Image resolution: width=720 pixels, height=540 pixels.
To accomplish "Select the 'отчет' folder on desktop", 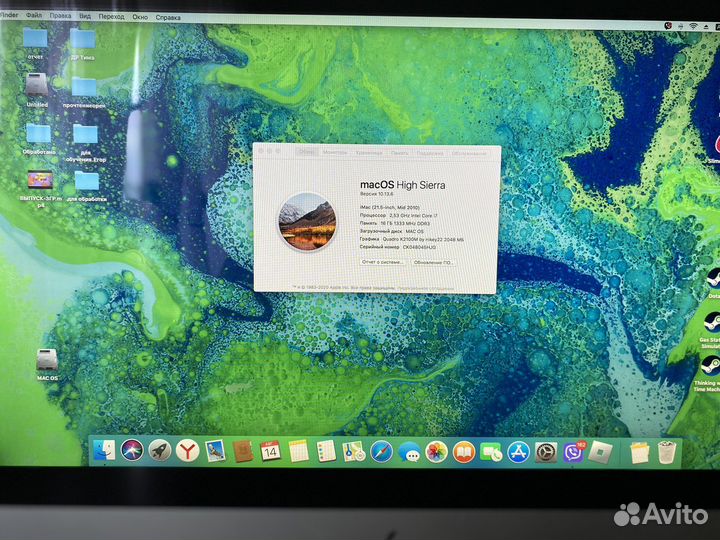I will coord(35,43).
